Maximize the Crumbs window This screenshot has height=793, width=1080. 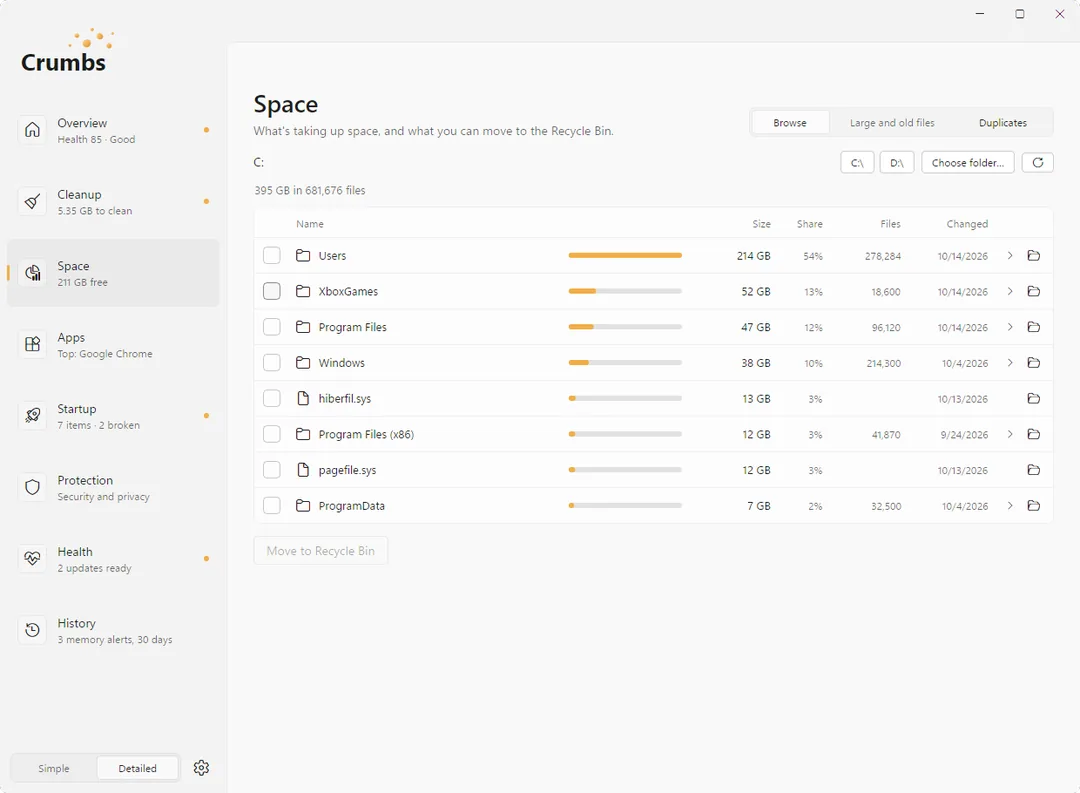pyautogui.click(x=1019, y=14)
